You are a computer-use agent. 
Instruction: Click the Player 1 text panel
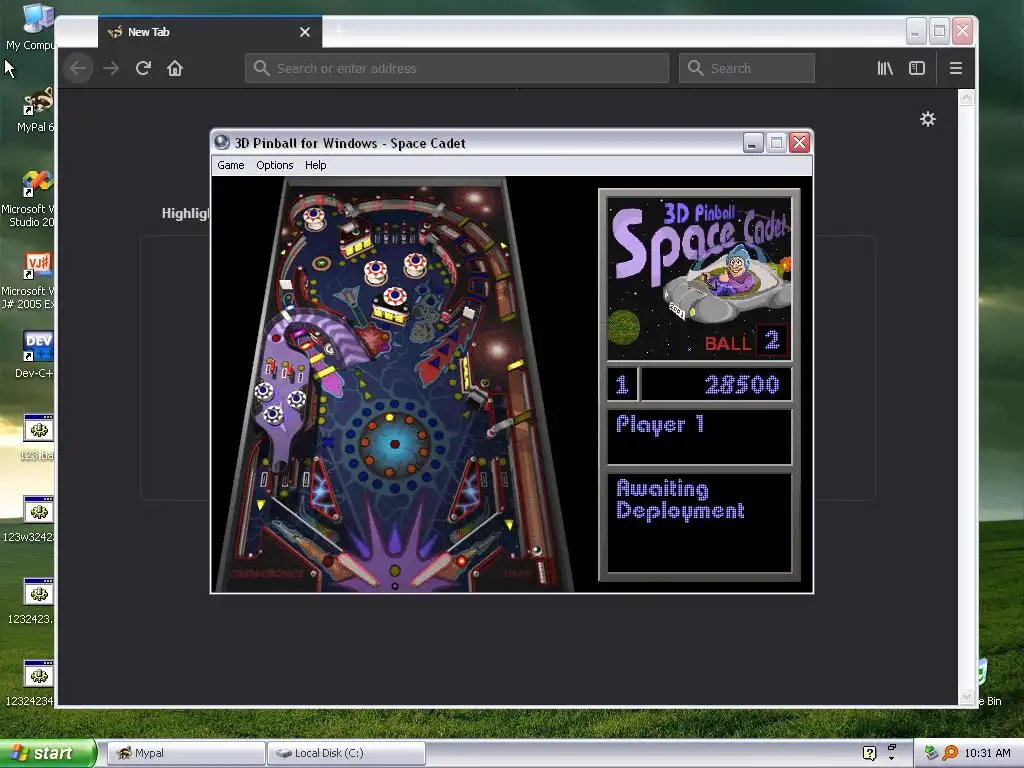tap(699, 436)
